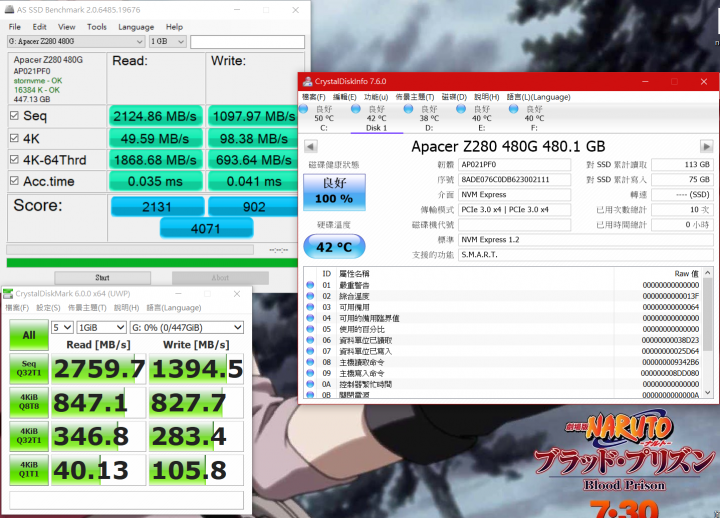Select the Disk 1 status icon 42 °C

pos(356,109)
